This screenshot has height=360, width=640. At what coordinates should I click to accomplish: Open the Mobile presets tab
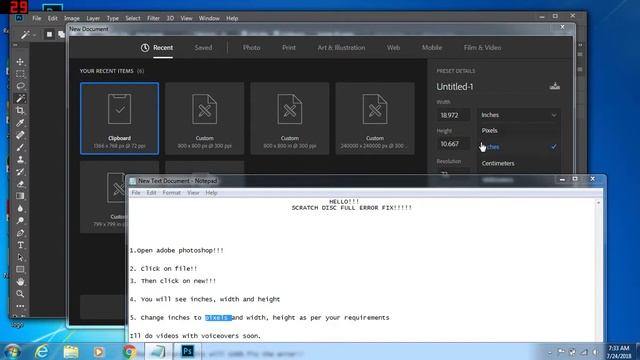click(x=432, y=48)
